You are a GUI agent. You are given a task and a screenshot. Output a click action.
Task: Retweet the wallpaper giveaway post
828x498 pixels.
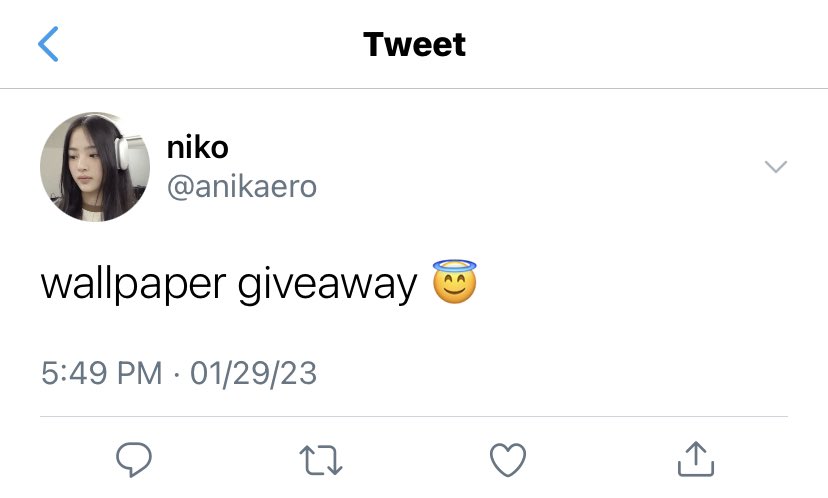[321, 460]
